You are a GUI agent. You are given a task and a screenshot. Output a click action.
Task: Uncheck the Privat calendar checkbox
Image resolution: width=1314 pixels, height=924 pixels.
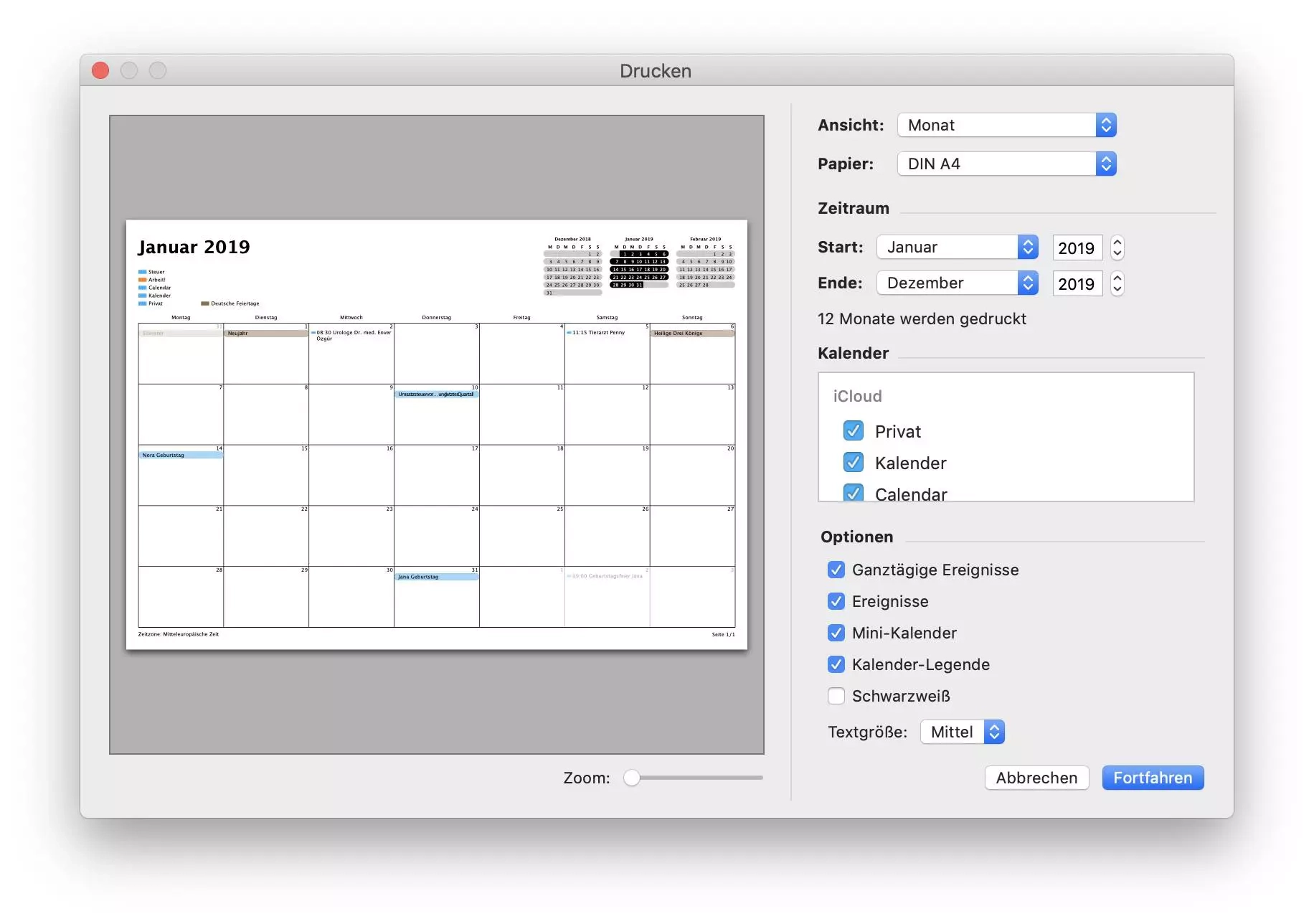(854, 430)
